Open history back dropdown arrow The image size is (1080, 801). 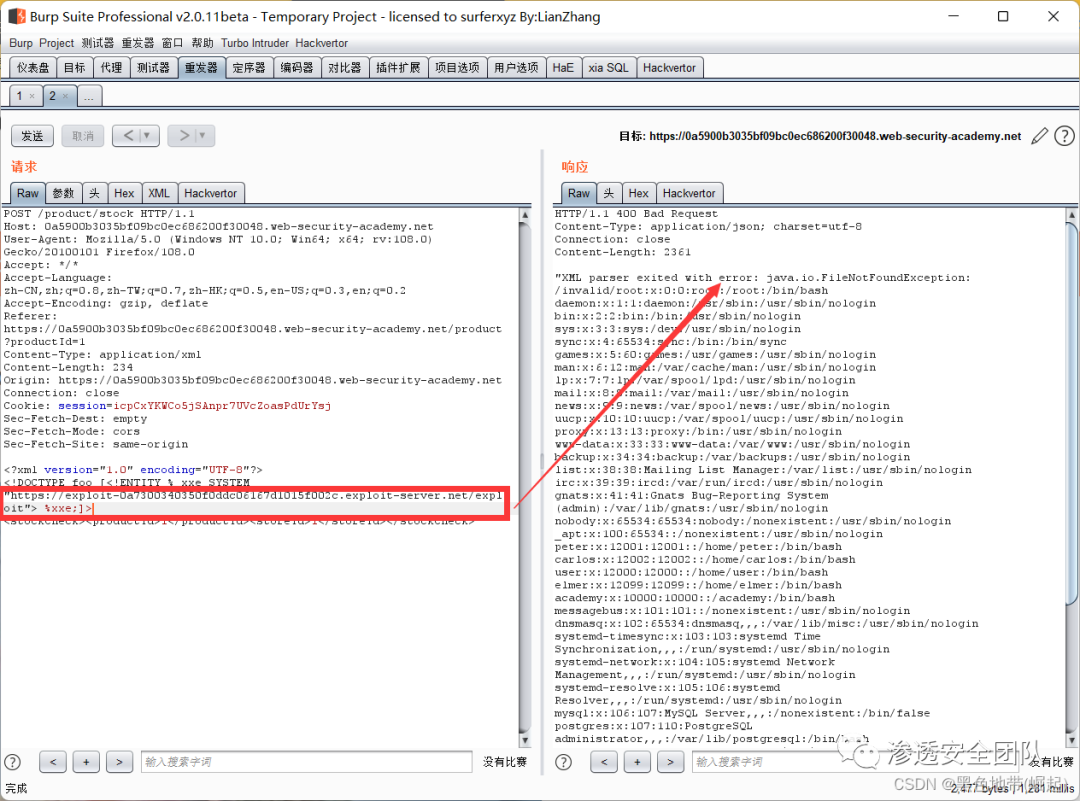tap(148, 136)
